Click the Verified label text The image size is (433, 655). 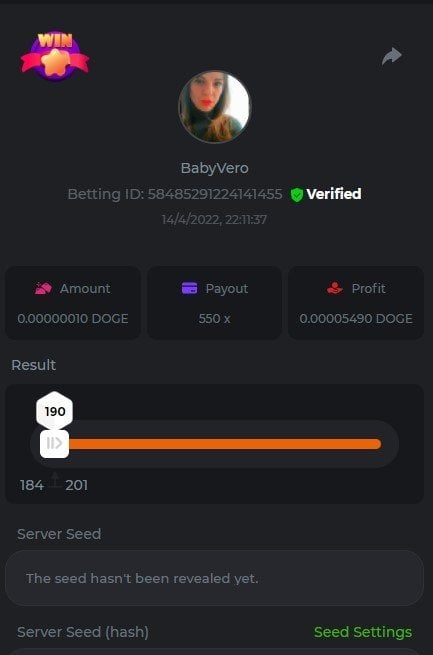click(334, 194)
